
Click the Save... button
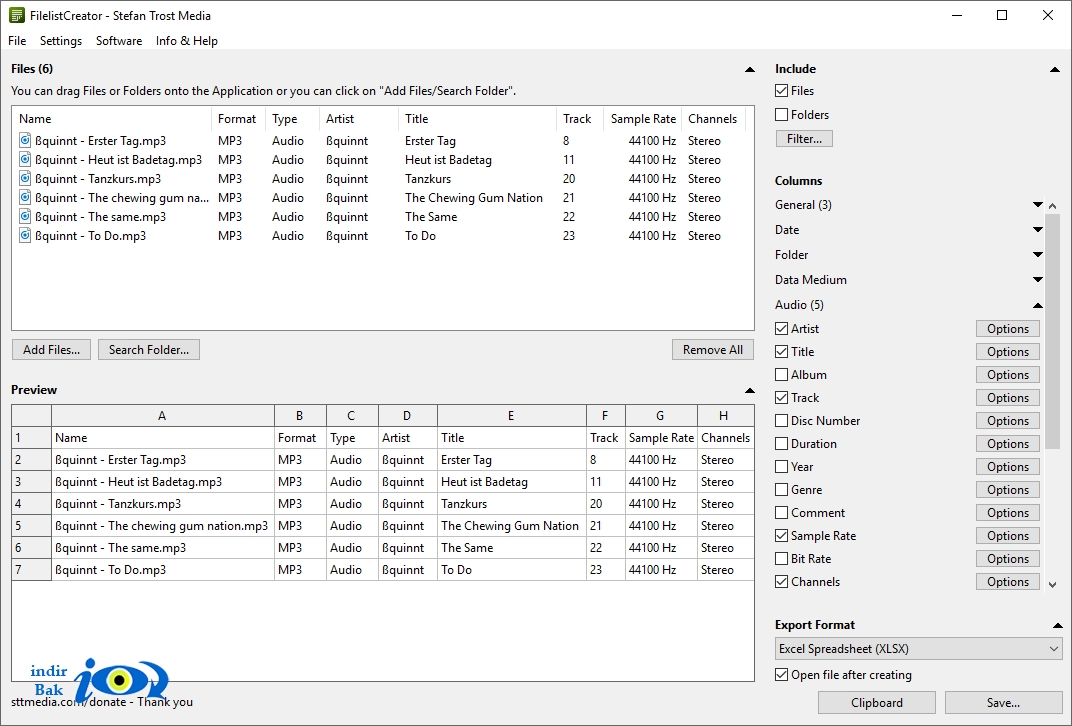[x=1004, y=703]
